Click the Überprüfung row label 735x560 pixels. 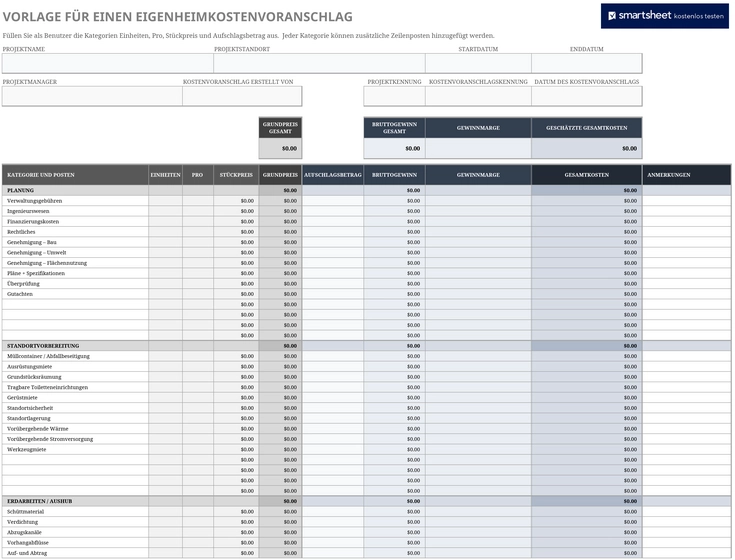23,284
